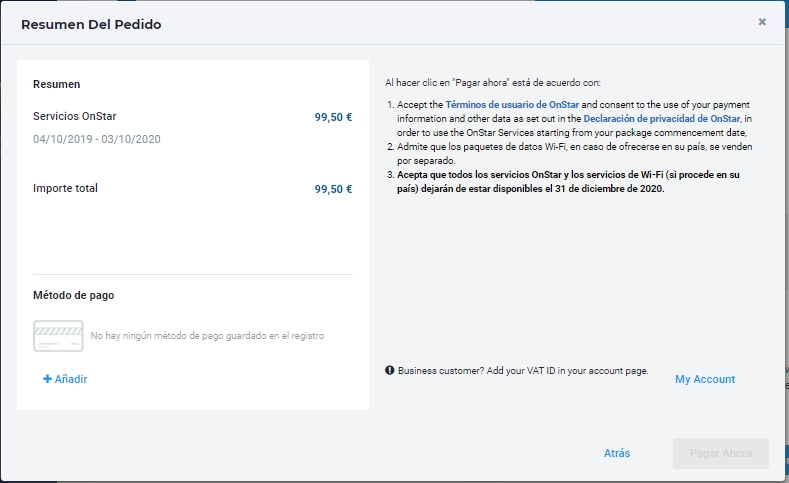Click the bold 31 de diciembre de 2020 clause
Screen dimensions: 789x483
pos(568,182)
